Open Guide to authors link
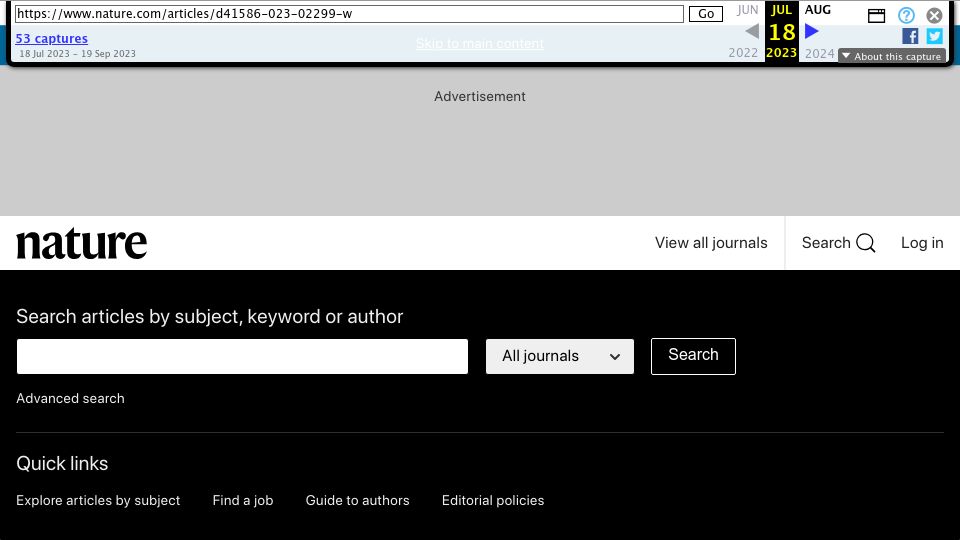Viewport: 960px width, 540px height. click(358, 501)
